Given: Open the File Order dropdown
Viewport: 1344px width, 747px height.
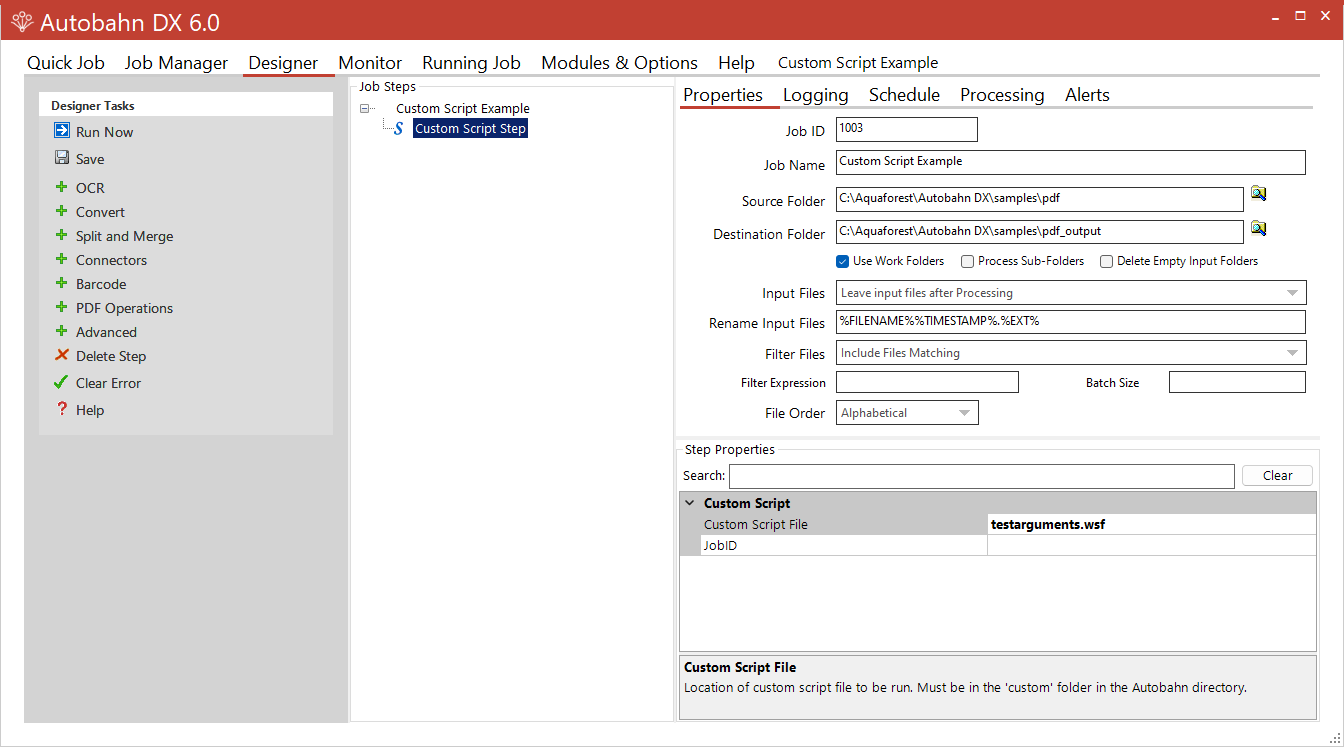Looking at the screenshot, I should coord(964,412).
